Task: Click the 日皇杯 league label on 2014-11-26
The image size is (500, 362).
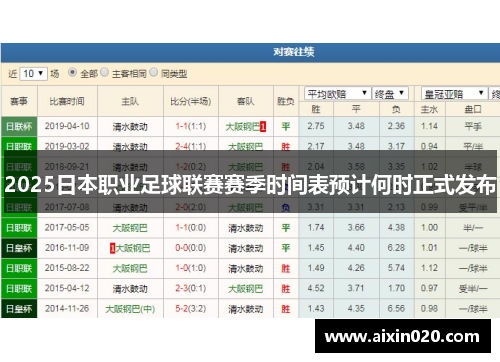Action: [x=19, y=309]
